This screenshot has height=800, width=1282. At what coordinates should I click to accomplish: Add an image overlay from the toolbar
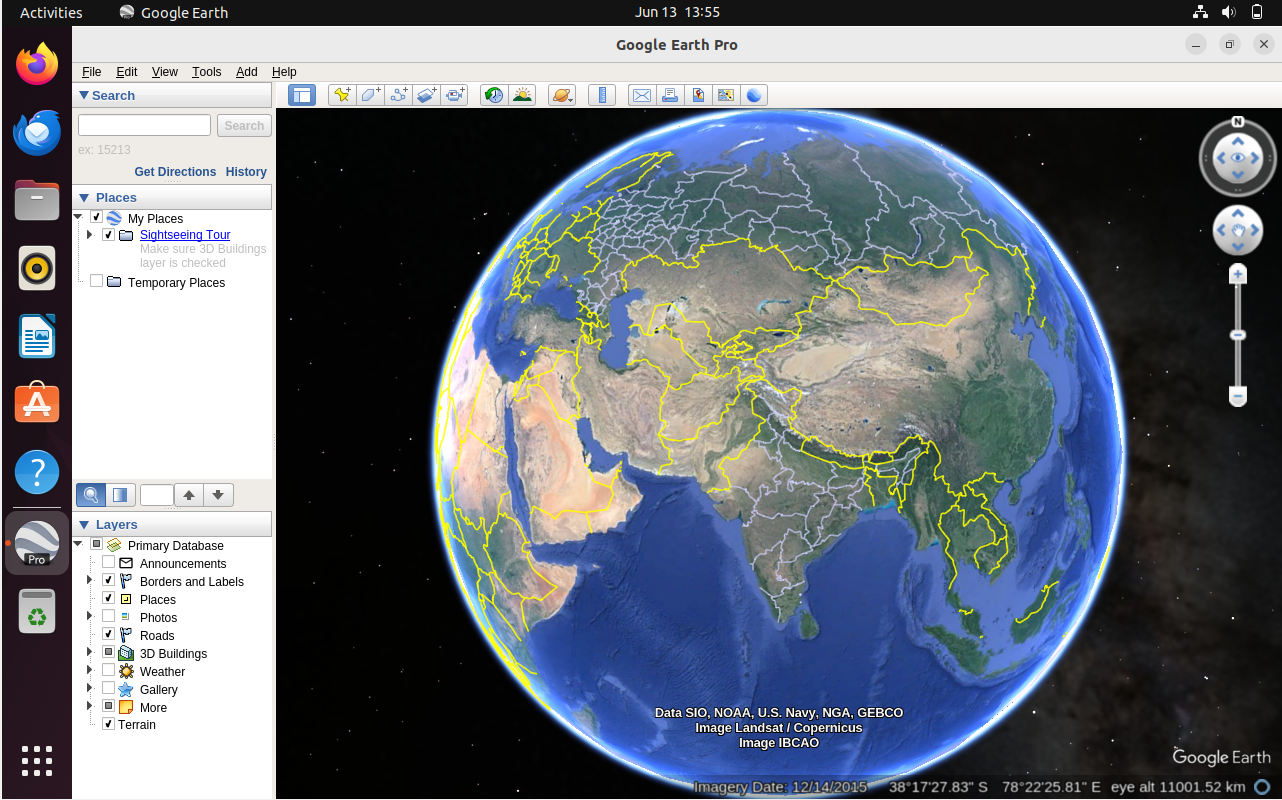coord(426,95)
